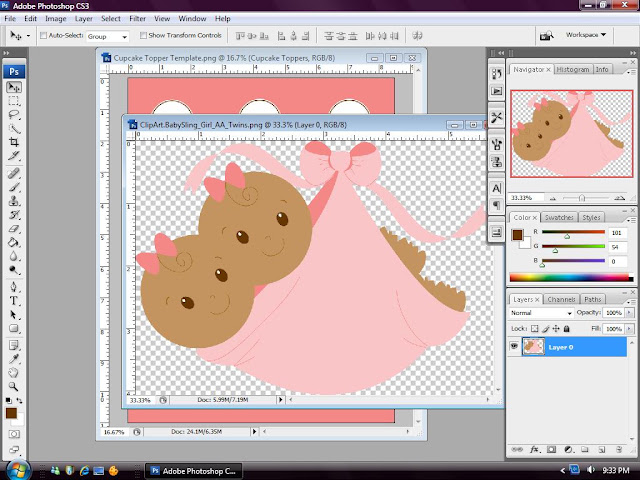Select the Pen tool

[x=14, y=287]
